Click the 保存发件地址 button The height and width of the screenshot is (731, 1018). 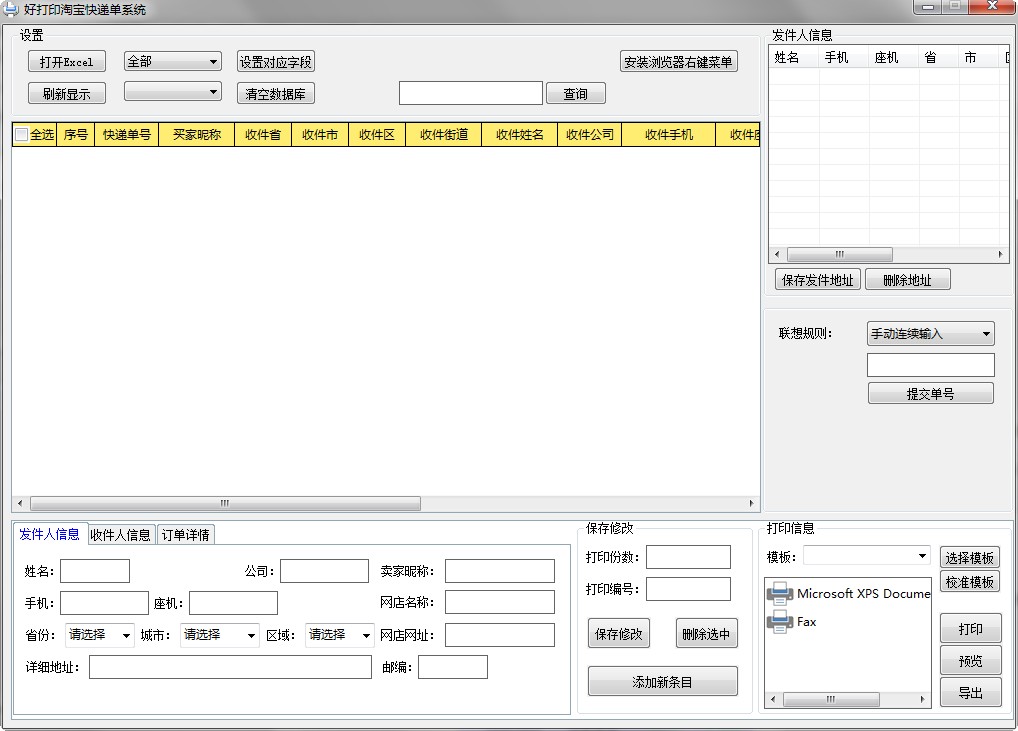817,280
